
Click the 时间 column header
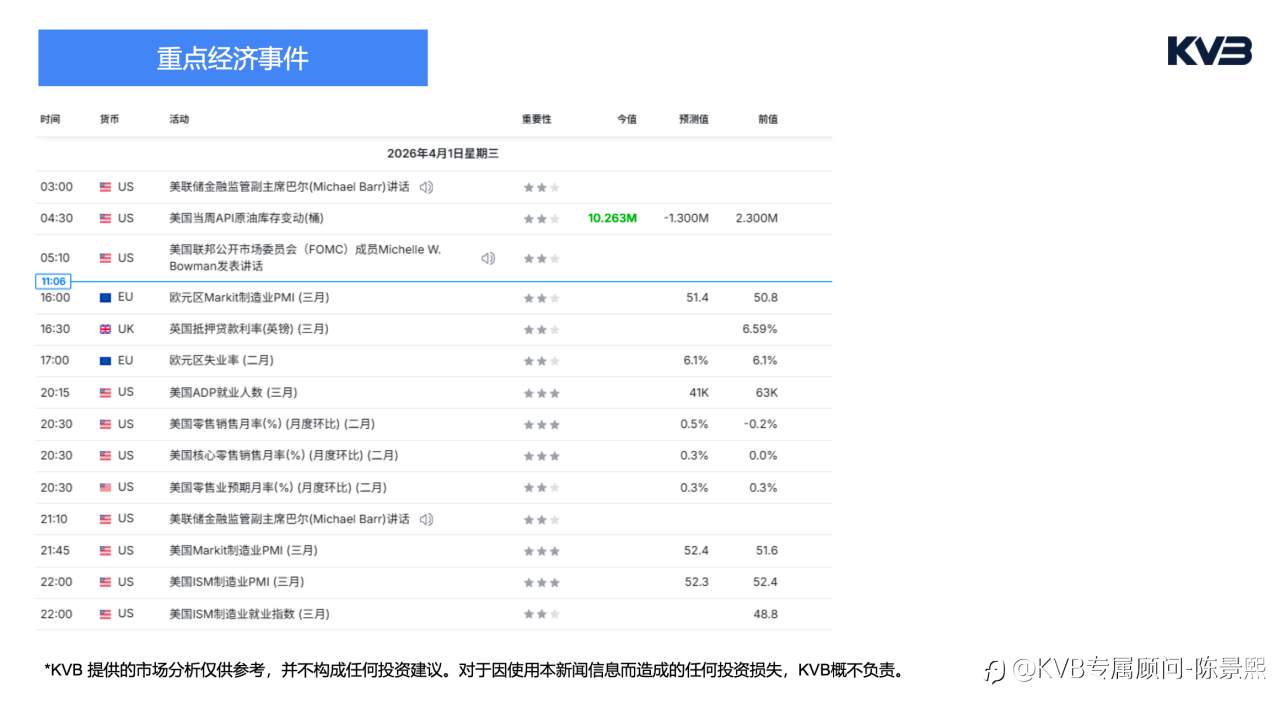(x=50, y=119)
